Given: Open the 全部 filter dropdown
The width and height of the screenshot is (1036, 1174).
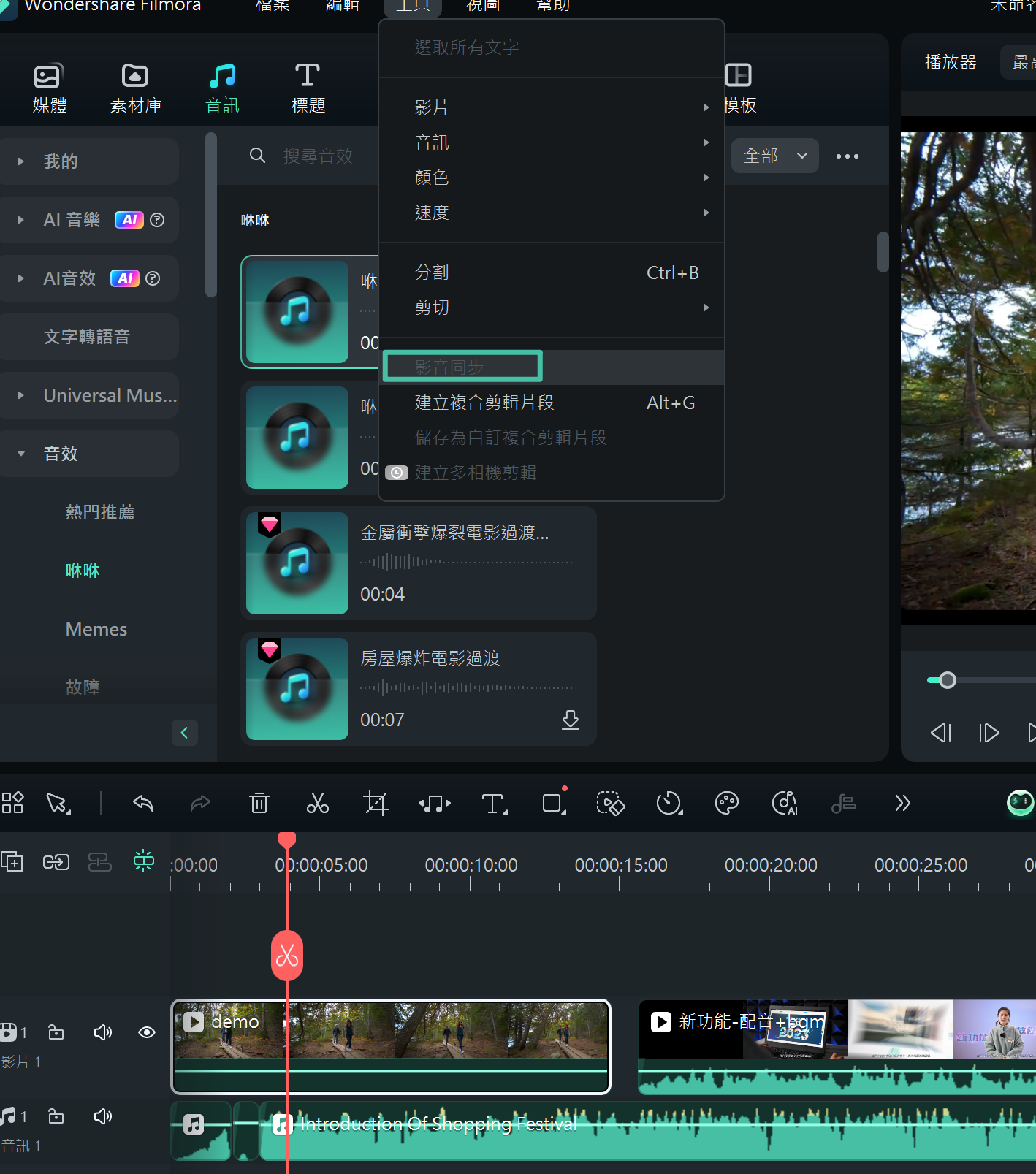Looking at the screenshot, I should 775,156.
